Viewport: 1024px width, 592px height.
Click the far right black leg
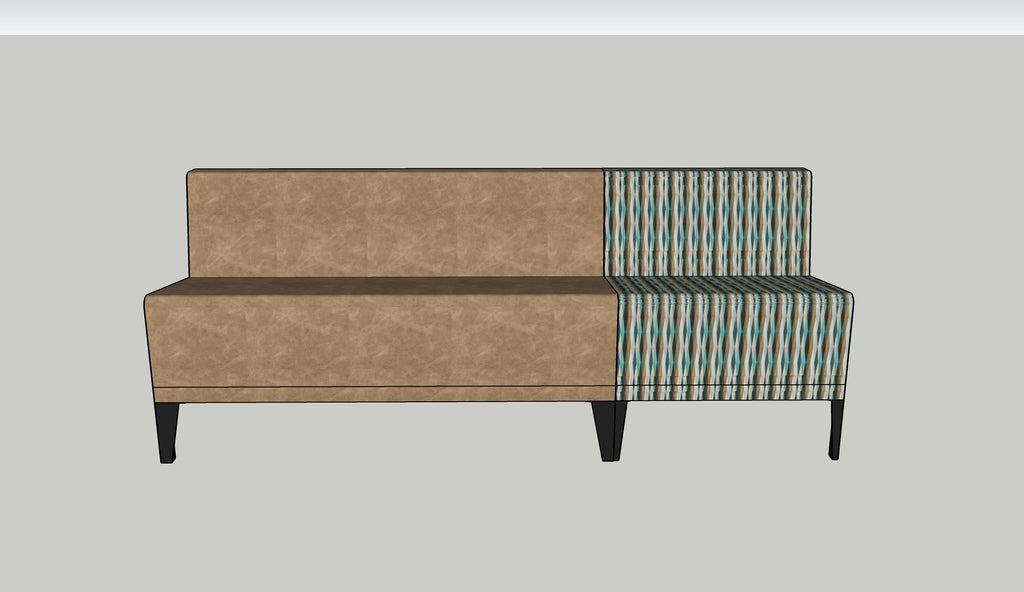click(x=836, y=429)
